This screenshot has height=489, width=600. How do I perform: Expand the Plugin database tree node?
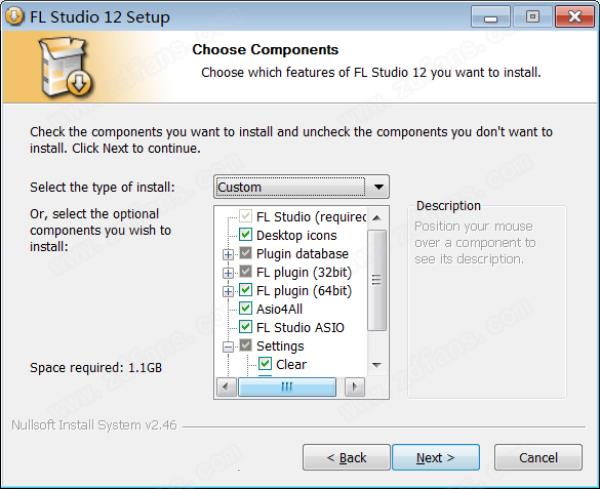click(x=228, y=254)
